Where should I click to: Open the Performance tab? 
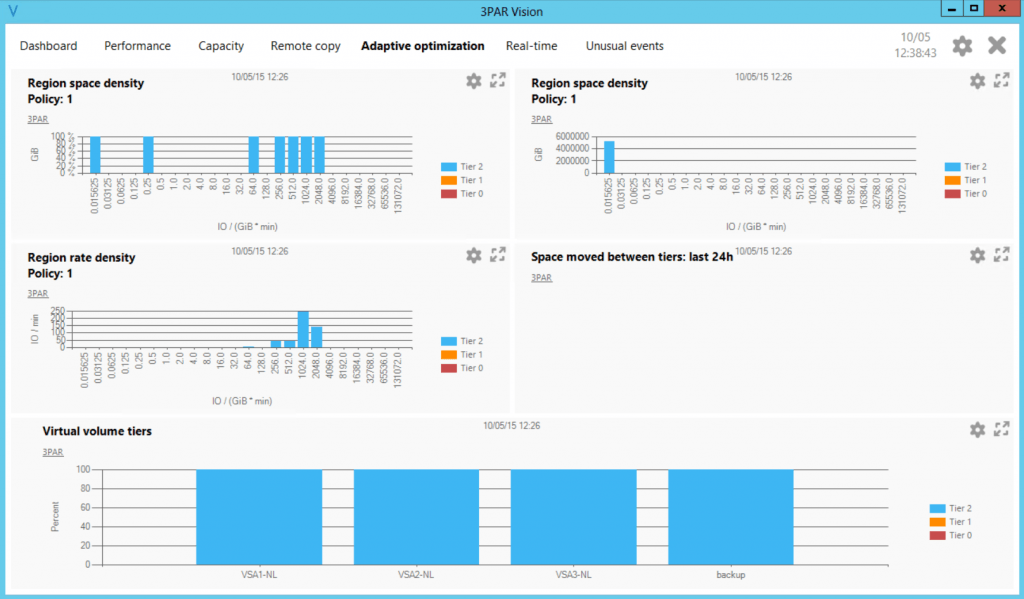pos(137,46)
